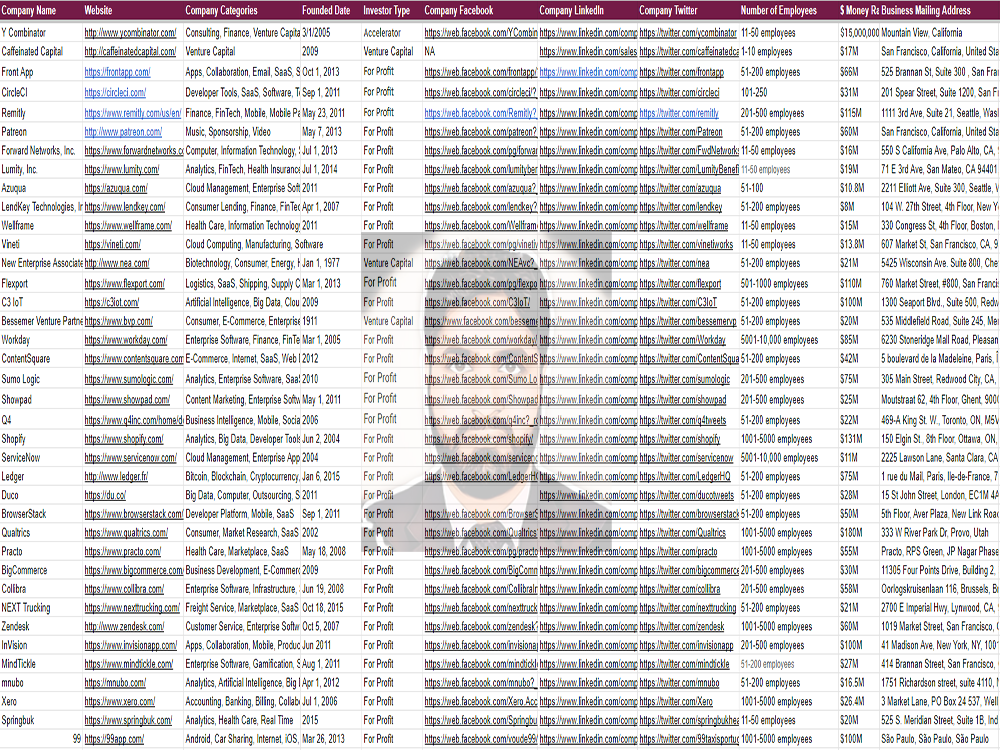
Task: Open the zendesk.com website link
Action: pos(124,627)
